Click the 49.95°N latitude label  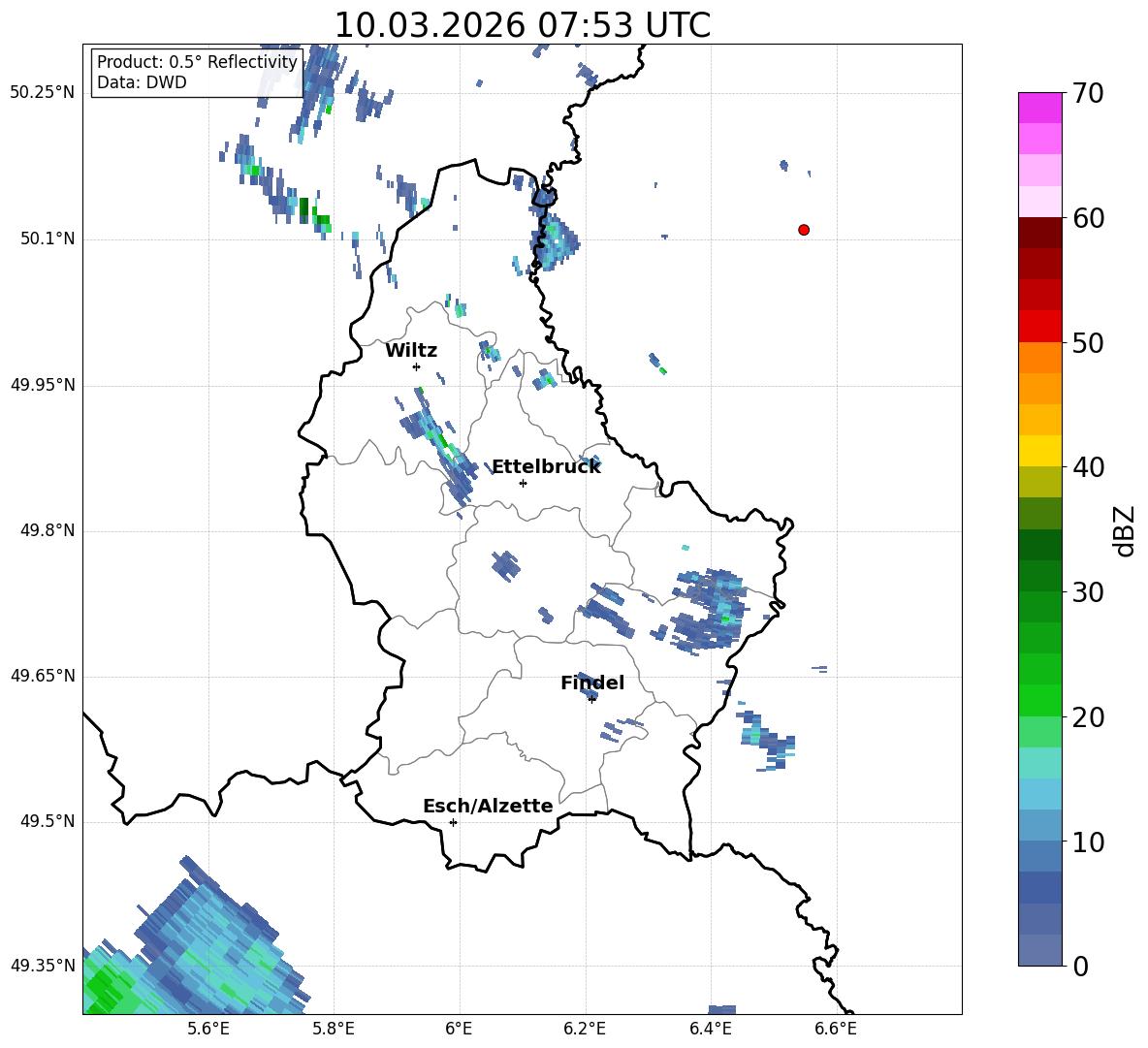43,385
